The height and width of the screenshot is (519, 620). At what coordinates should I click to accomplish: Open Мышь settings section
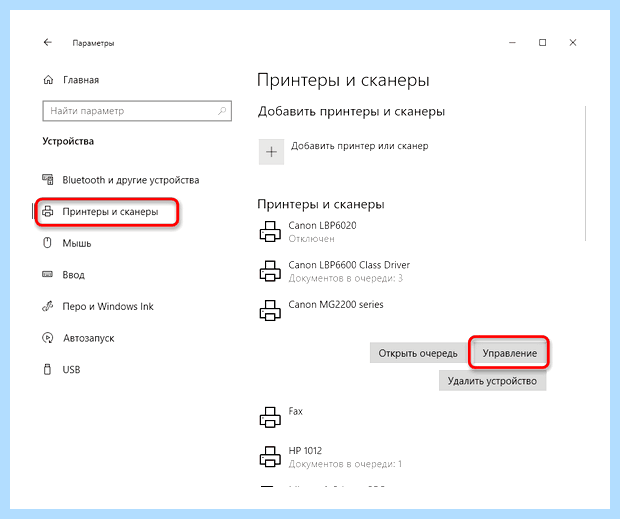pos(77,243)
